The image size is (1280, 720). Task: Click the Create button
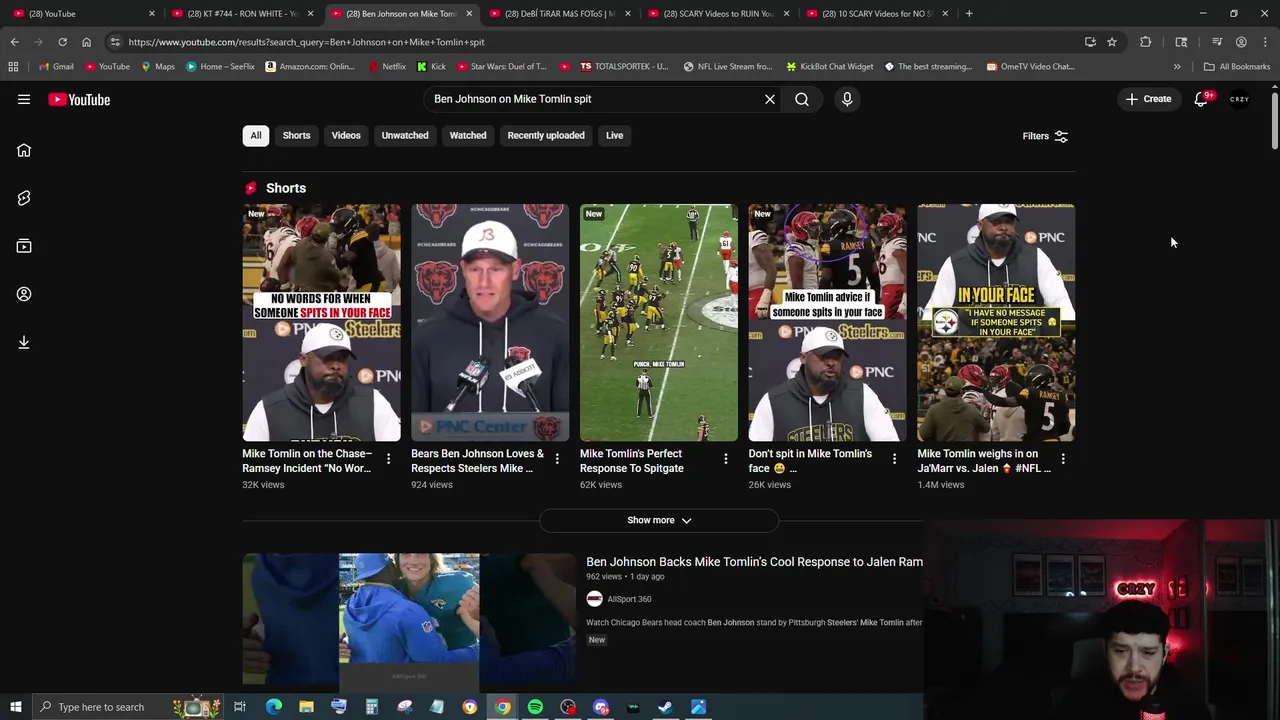pos(1148,99)
